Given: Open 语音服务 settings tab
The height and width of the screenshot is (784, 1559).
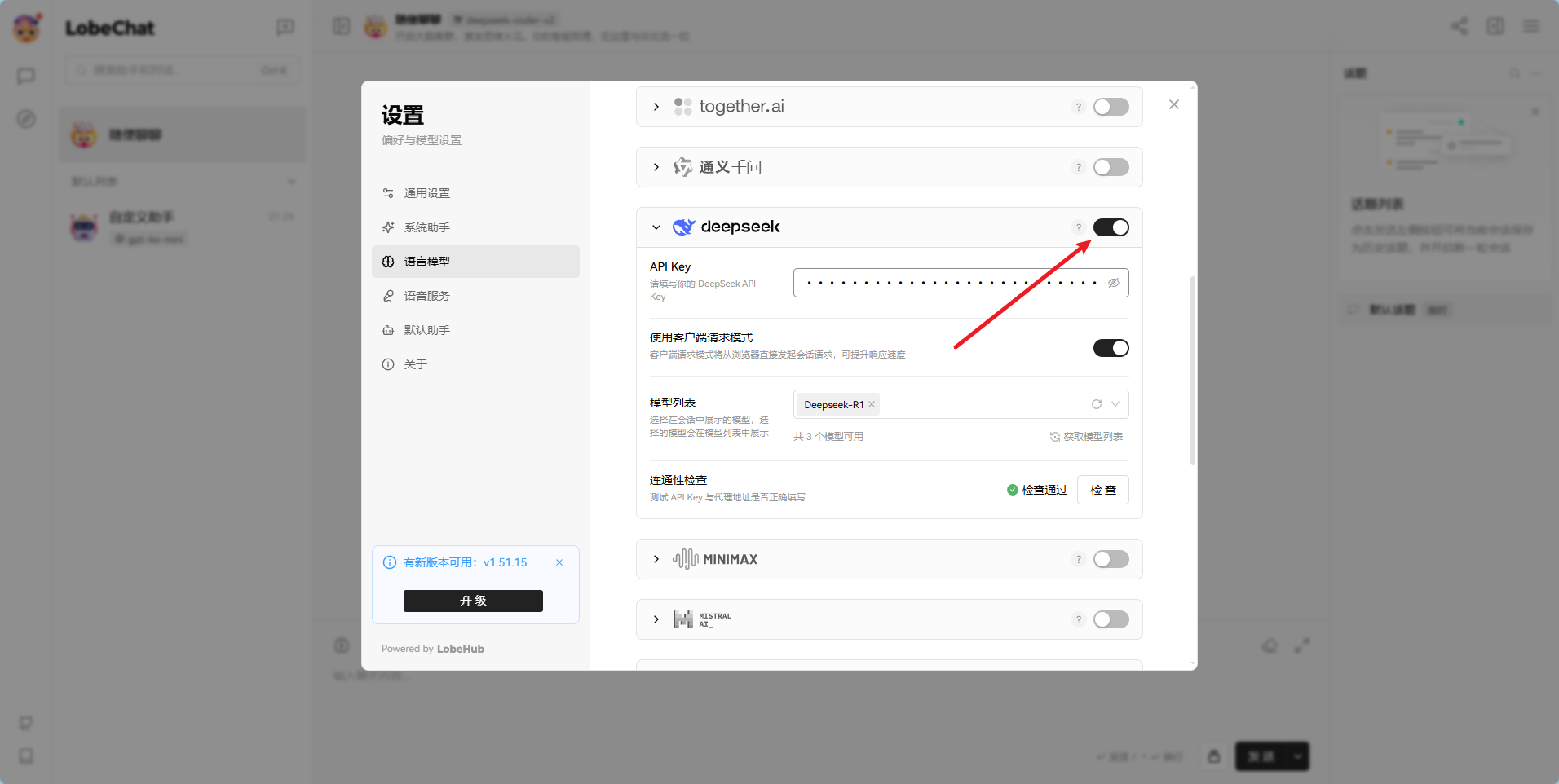Looking at the screenshot, I should [x=475, y=296].
